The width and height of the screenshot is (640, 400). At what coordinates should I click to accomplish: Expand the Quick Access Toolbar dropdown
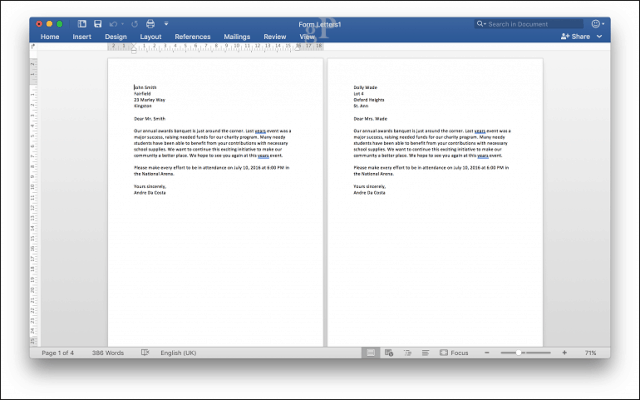(x=166, y=24)
